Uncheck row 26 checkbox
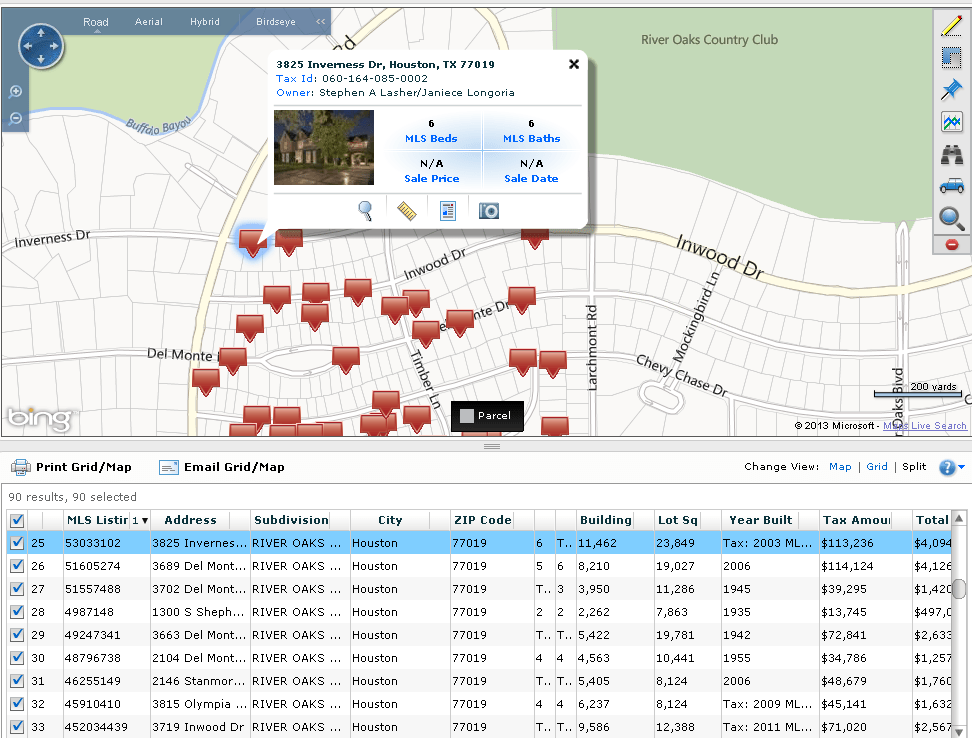 pyautogui.click(x=17, y=566)
